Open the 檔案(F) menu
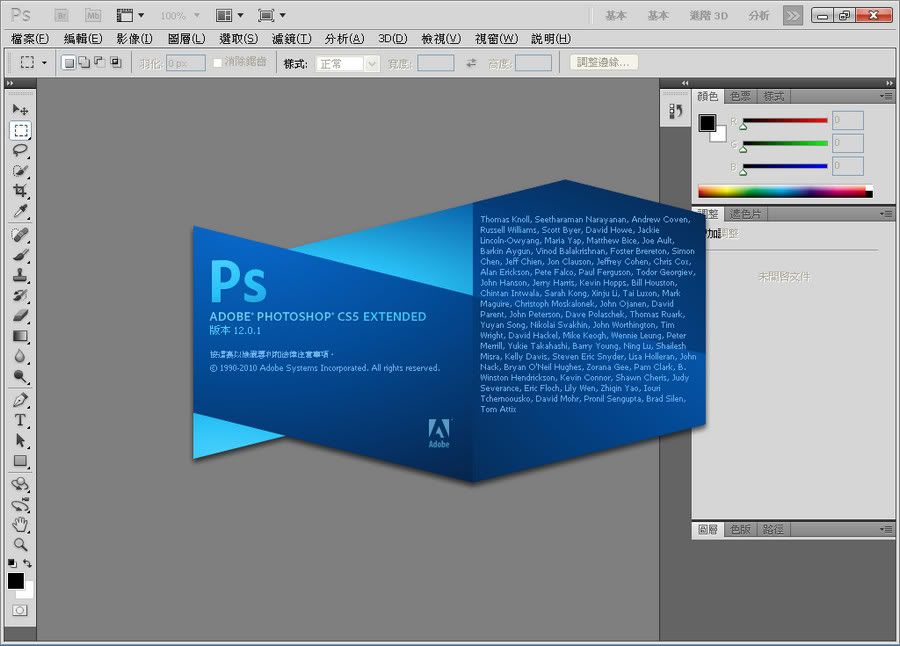The image size is (900, 646). tap(30, 39)
